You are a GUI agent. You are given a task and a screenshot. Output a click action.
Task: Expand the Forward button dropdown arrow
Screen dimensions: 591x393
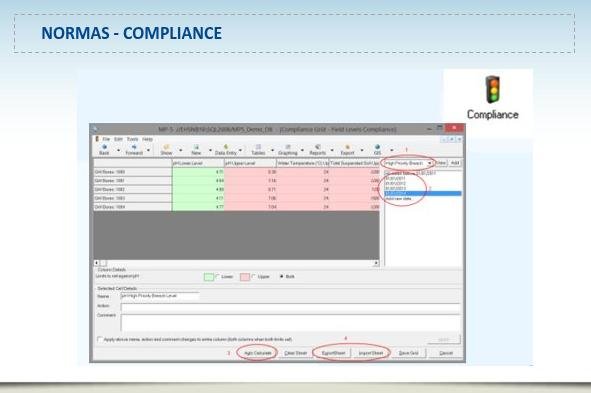(x=149, y=150)
